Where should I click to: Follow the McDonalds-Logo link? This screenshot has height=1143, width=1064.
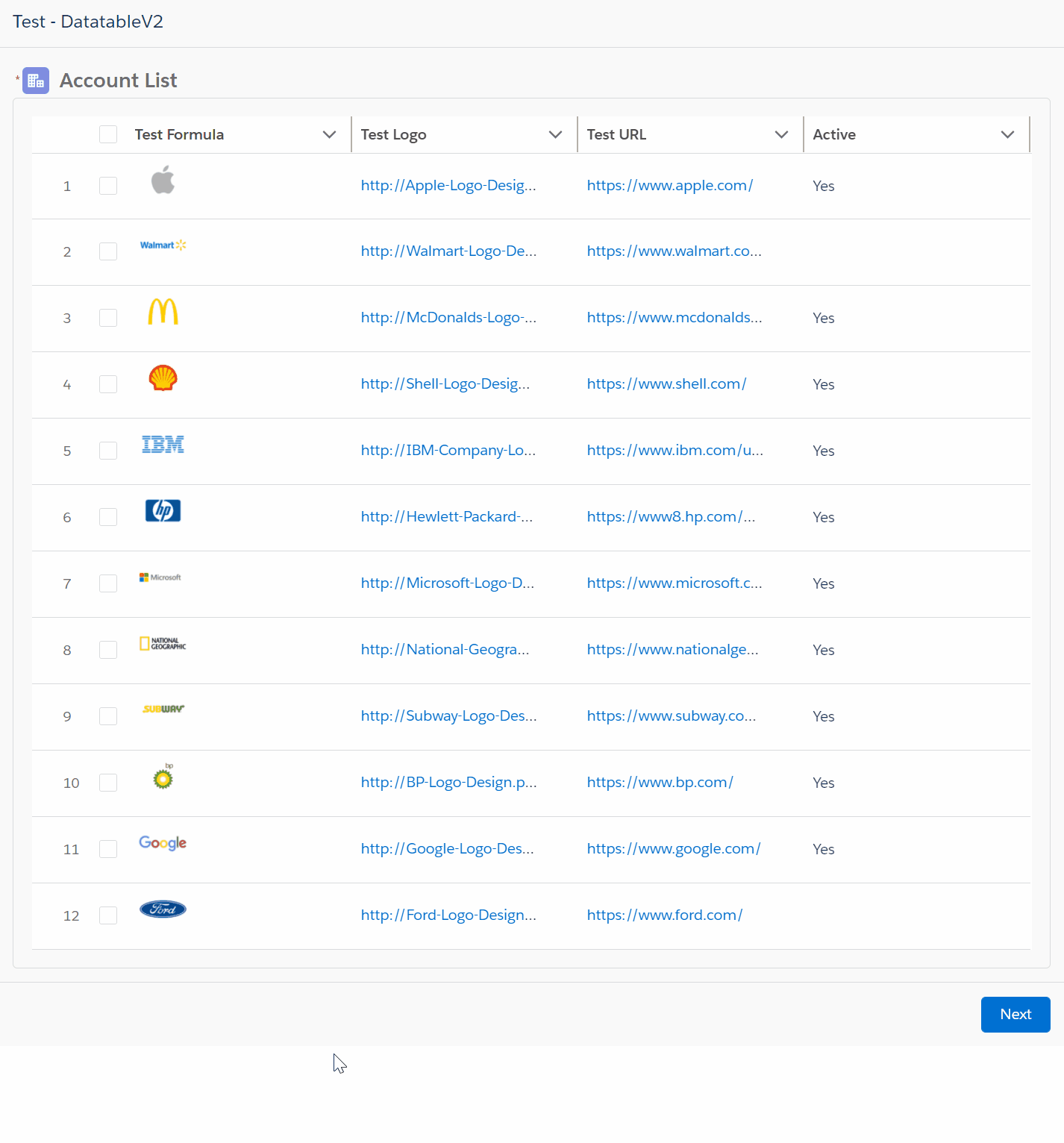point(448,318)
